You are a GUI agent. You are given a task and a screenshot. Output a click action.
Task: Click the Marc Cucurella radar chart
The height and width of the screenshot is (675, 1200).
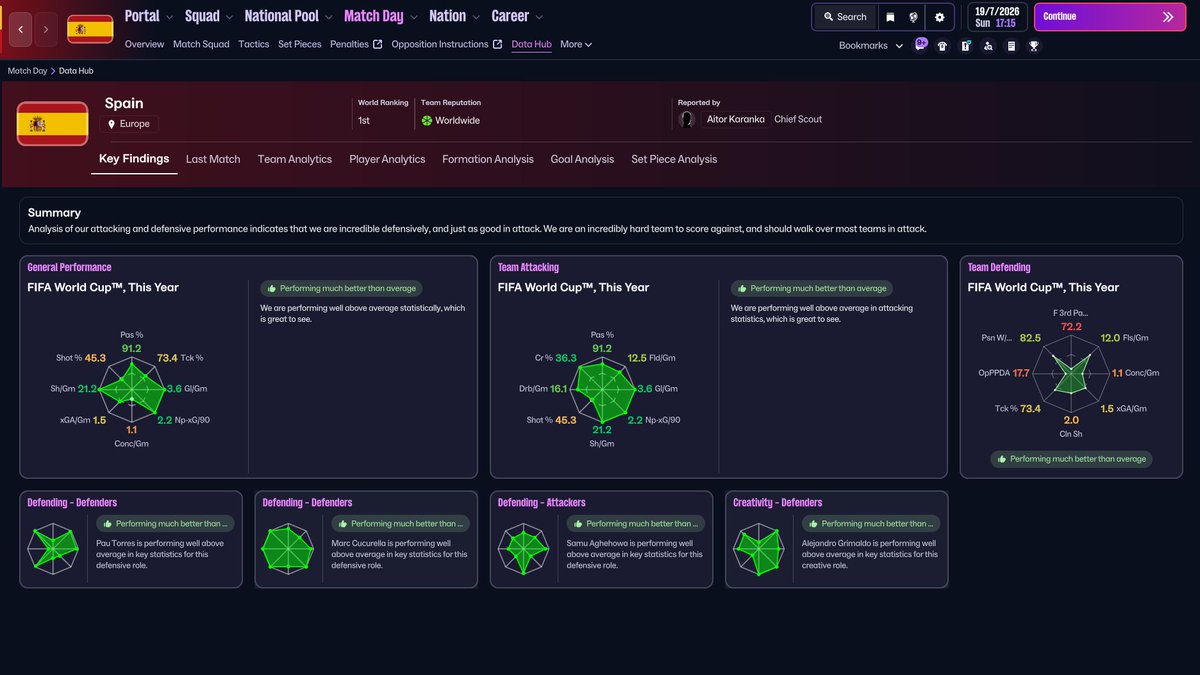(x=288, y=548)
